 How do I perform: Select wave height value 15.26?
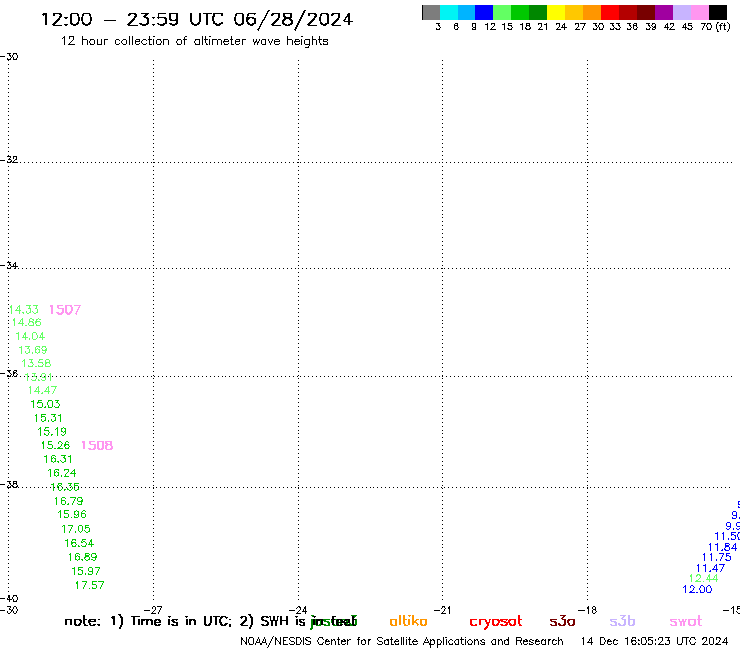tap(55, 445)
